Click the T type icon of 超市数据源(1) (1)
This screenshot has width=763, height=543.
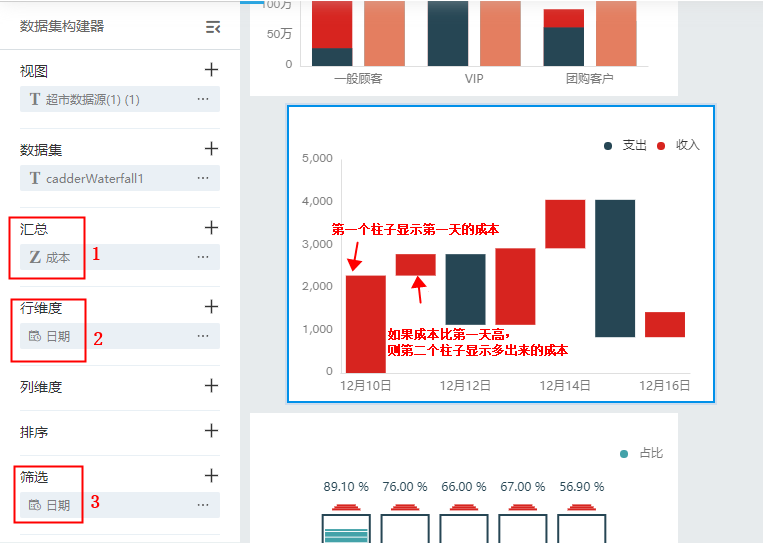click(35, 99)
